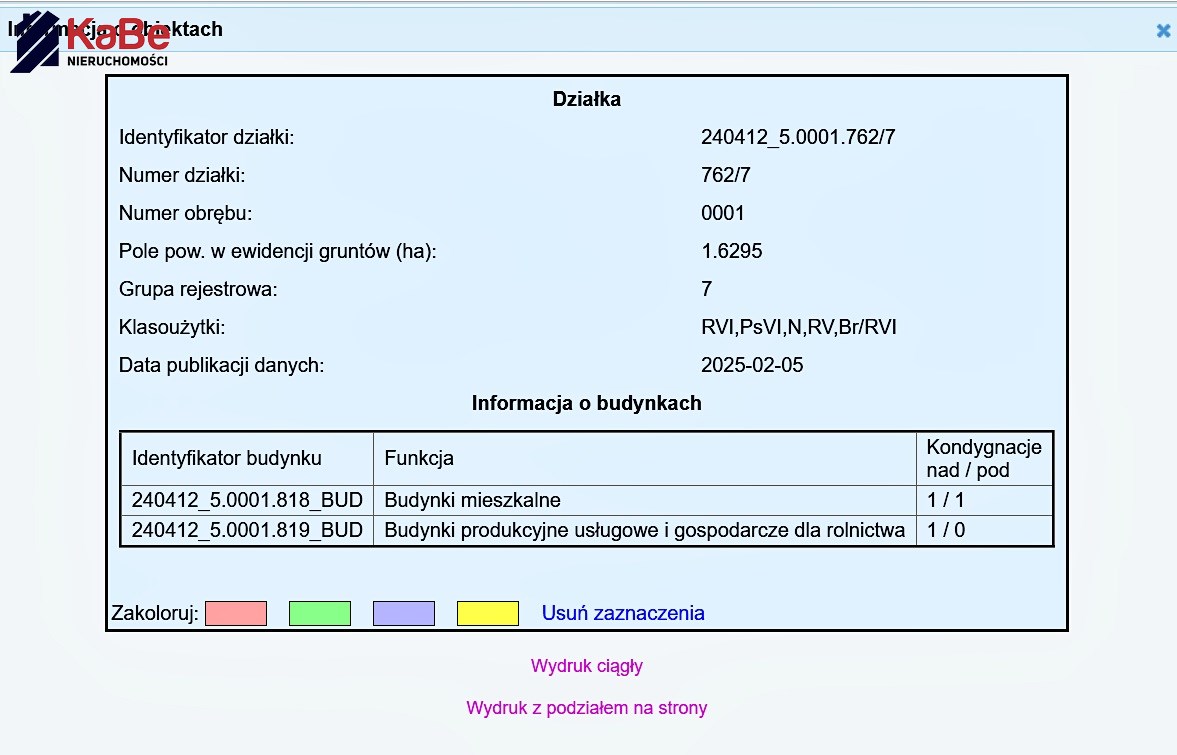The width and height of the screenshot is (1177, 755).
Task: Select parcel identifier 240412_5.0001.762/7
Action: 798,137
